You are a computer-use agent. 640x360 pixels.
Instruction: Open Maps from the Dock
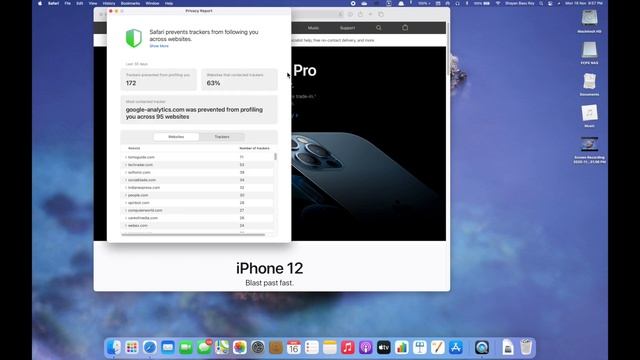click(222, 347)
